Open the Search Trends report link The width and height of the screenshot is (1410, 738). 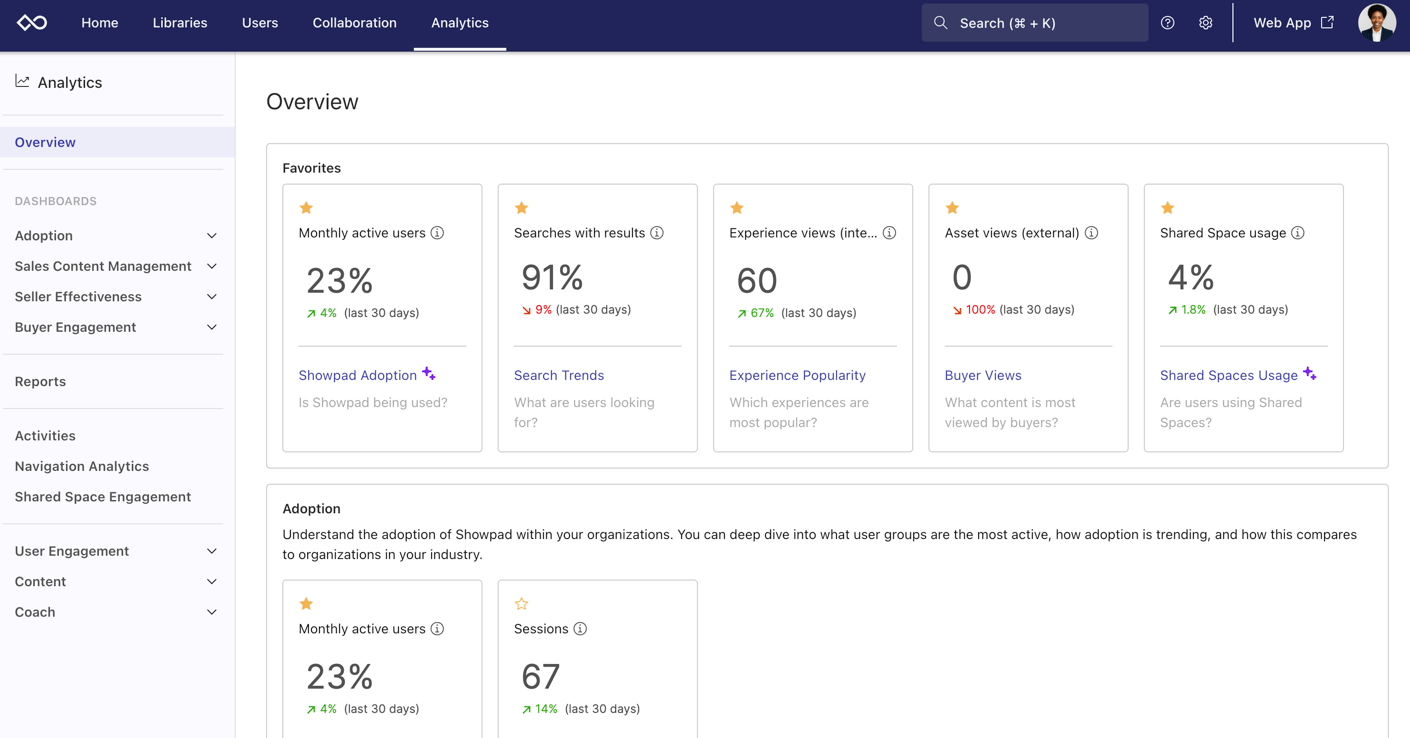[x=559, y=374]
